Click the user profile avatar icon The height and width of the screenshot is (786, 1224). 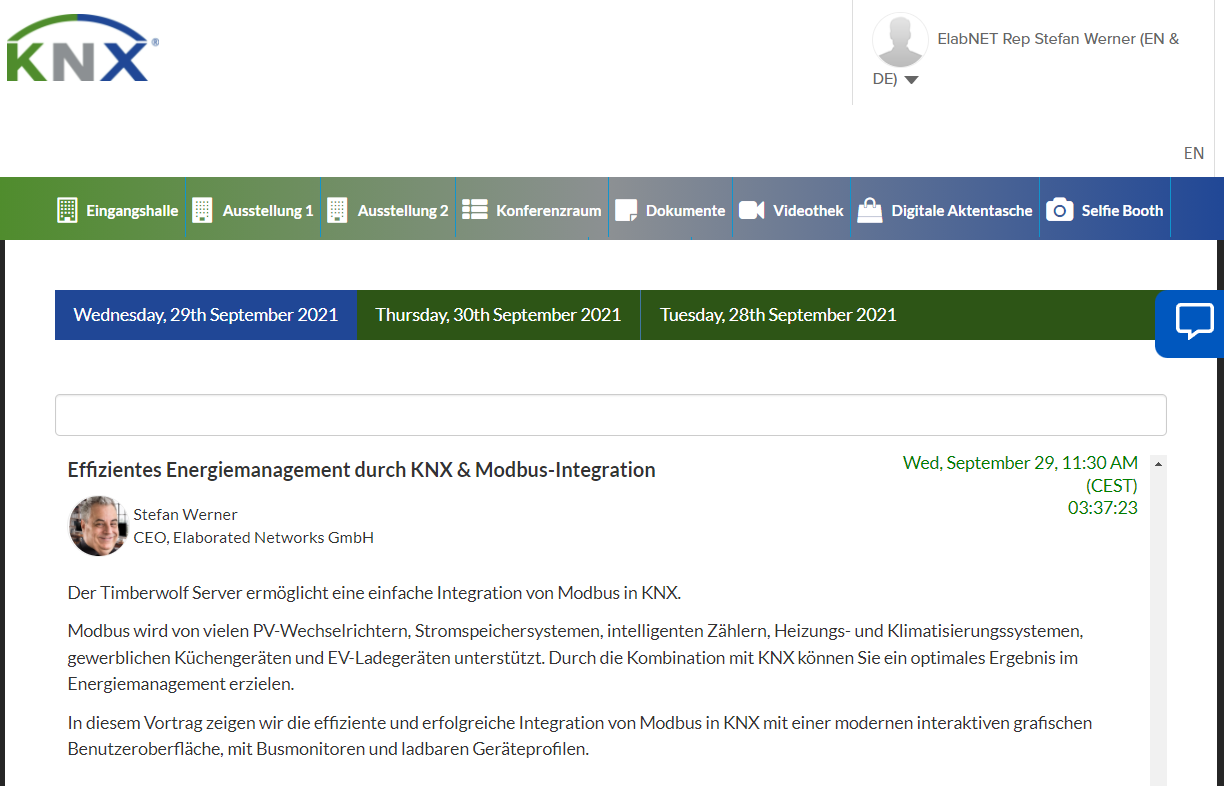900,40
